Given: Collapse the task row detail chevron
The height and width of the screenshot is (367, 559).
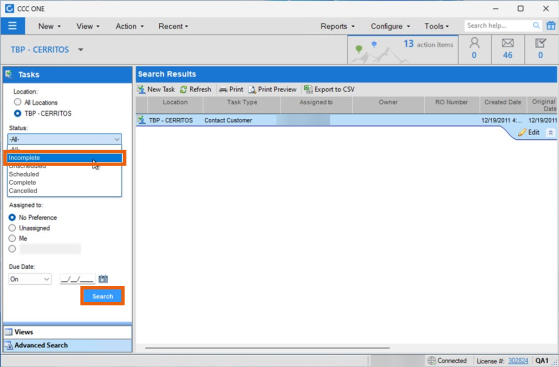Looking at the screenshot, I should (550, 133).
